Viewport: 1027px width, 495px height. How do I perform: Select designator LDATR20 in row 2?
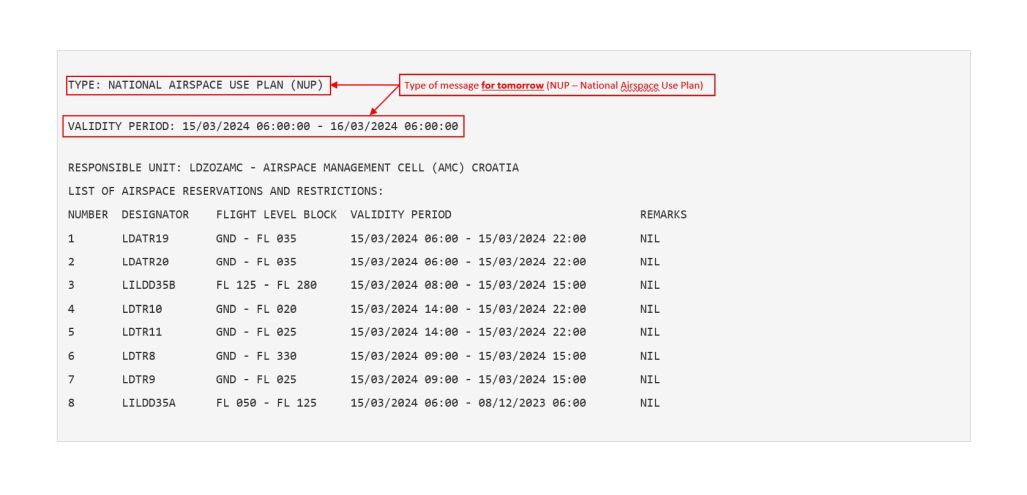point(145,262)
